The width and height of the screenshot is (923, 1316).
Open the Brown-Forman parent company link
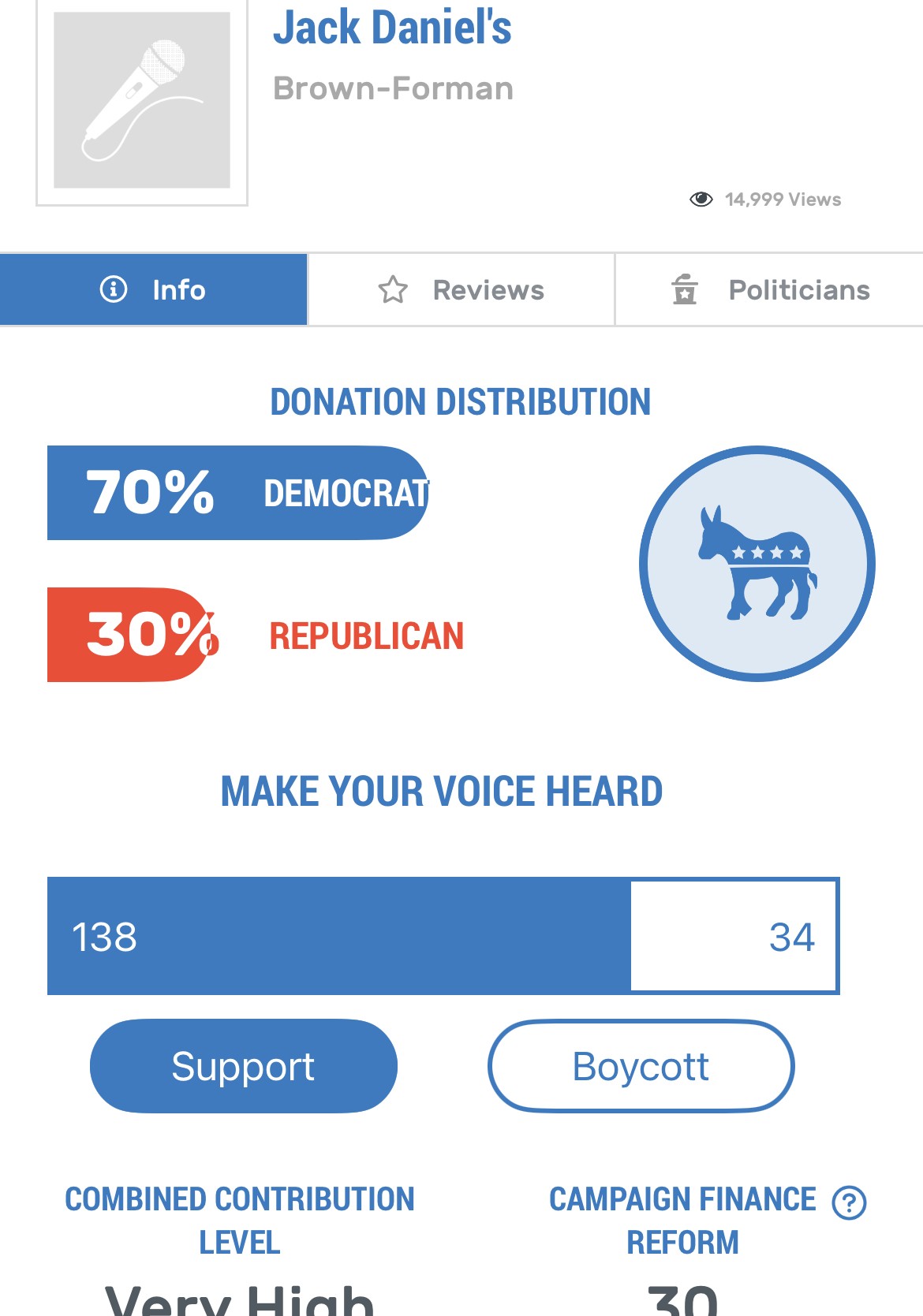coord(393,88)
